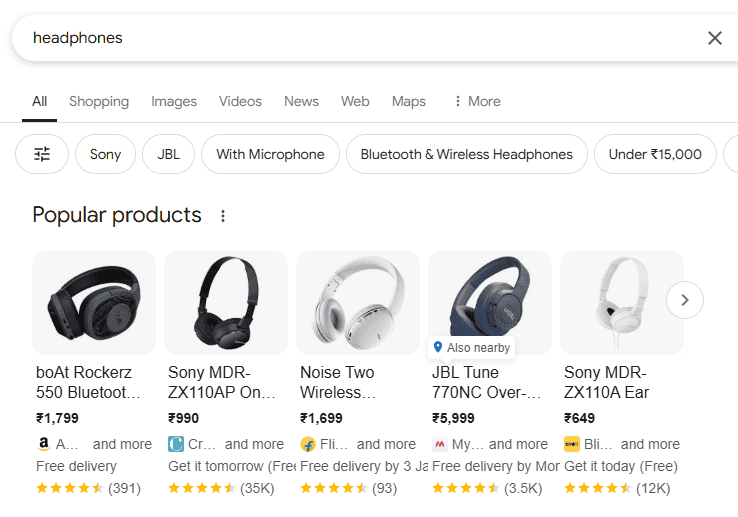
Task: Open the boAt Rockerz 550 product thumbnail
Action: 94,303
